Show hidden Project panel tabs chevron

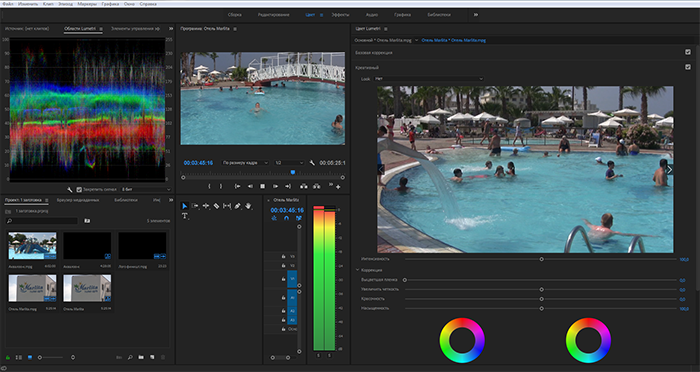171,200
